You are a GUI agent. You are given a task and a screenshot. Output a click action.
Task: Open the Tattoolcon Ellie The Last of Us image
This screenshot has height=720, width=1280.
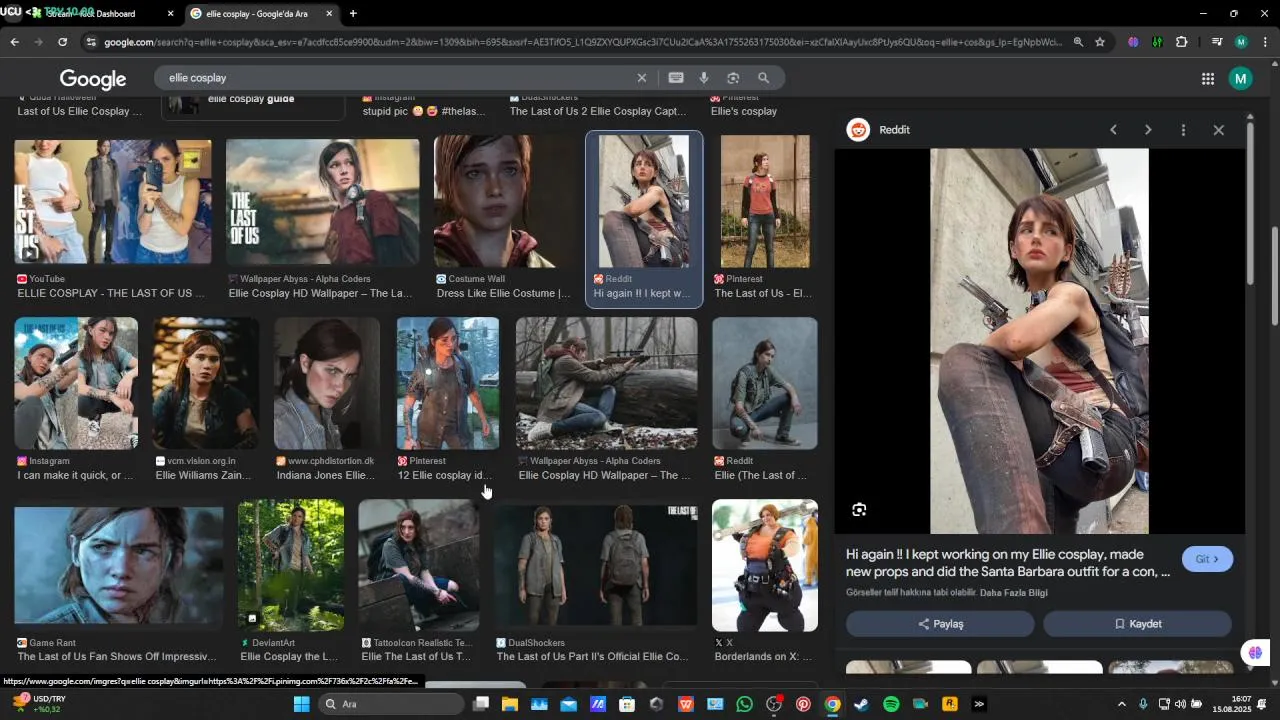[418, 566]
